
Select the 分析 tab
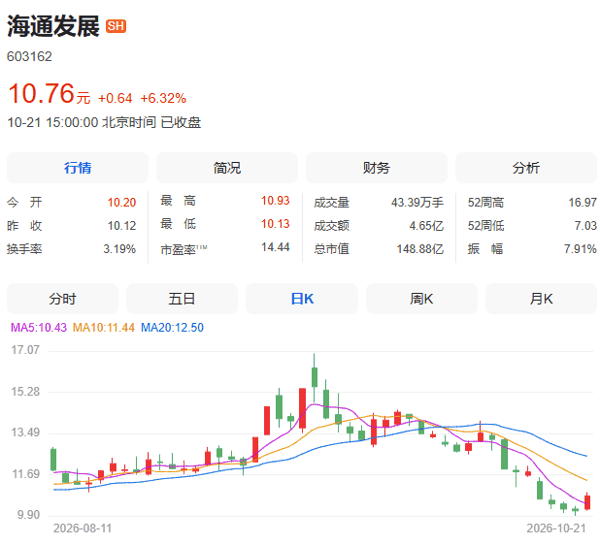coord(526,168)
